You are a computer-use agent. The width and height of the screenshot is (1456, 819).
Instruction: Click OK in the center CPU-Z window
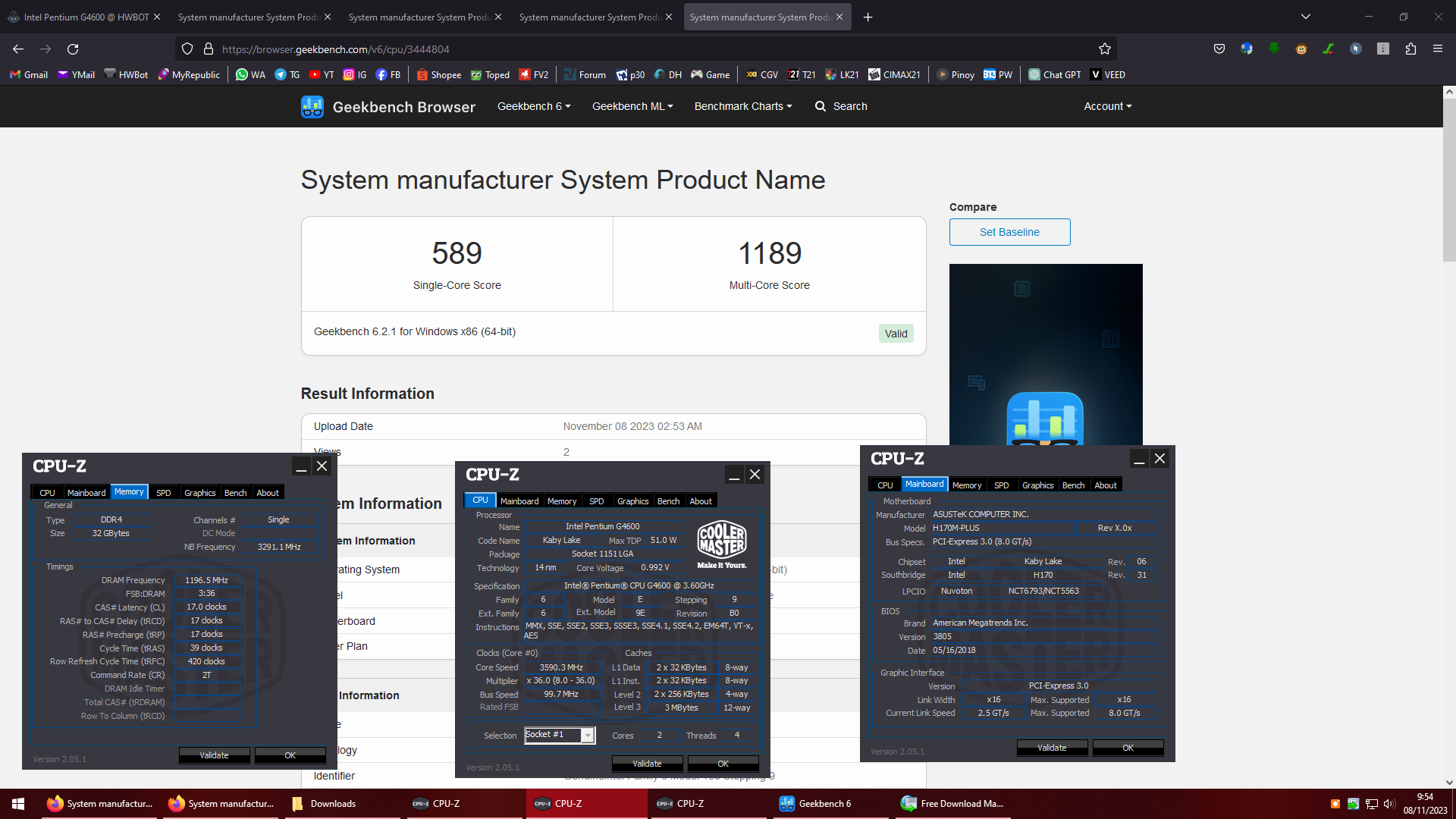tap(723, 764)
